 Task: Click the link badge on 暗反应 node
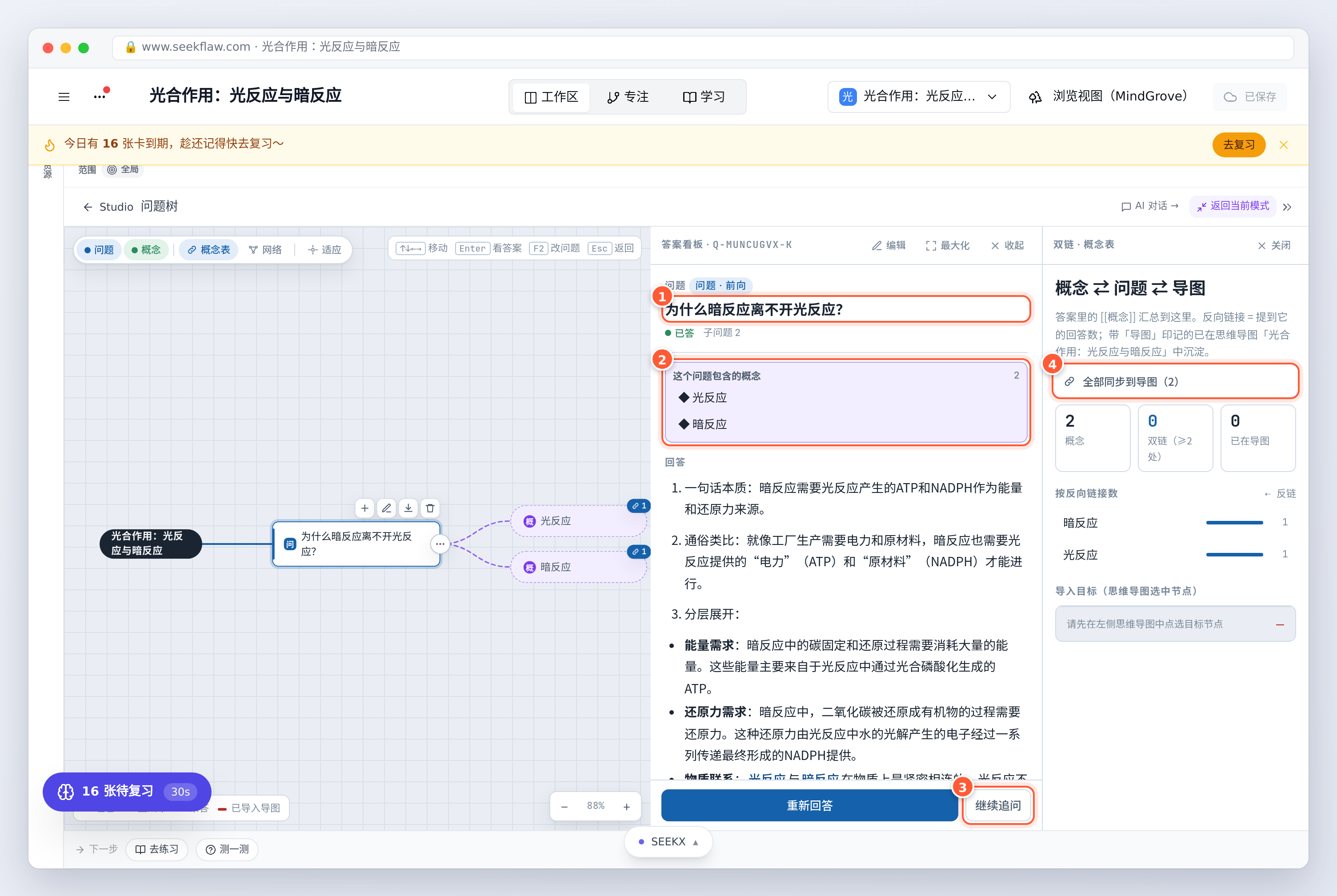pyautogui.click(x=639, y=552)
